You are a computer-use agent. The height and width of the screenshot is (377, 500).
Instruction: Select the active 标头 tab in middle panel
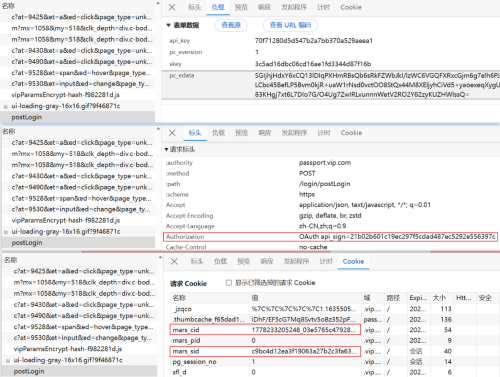coord(195,133)
